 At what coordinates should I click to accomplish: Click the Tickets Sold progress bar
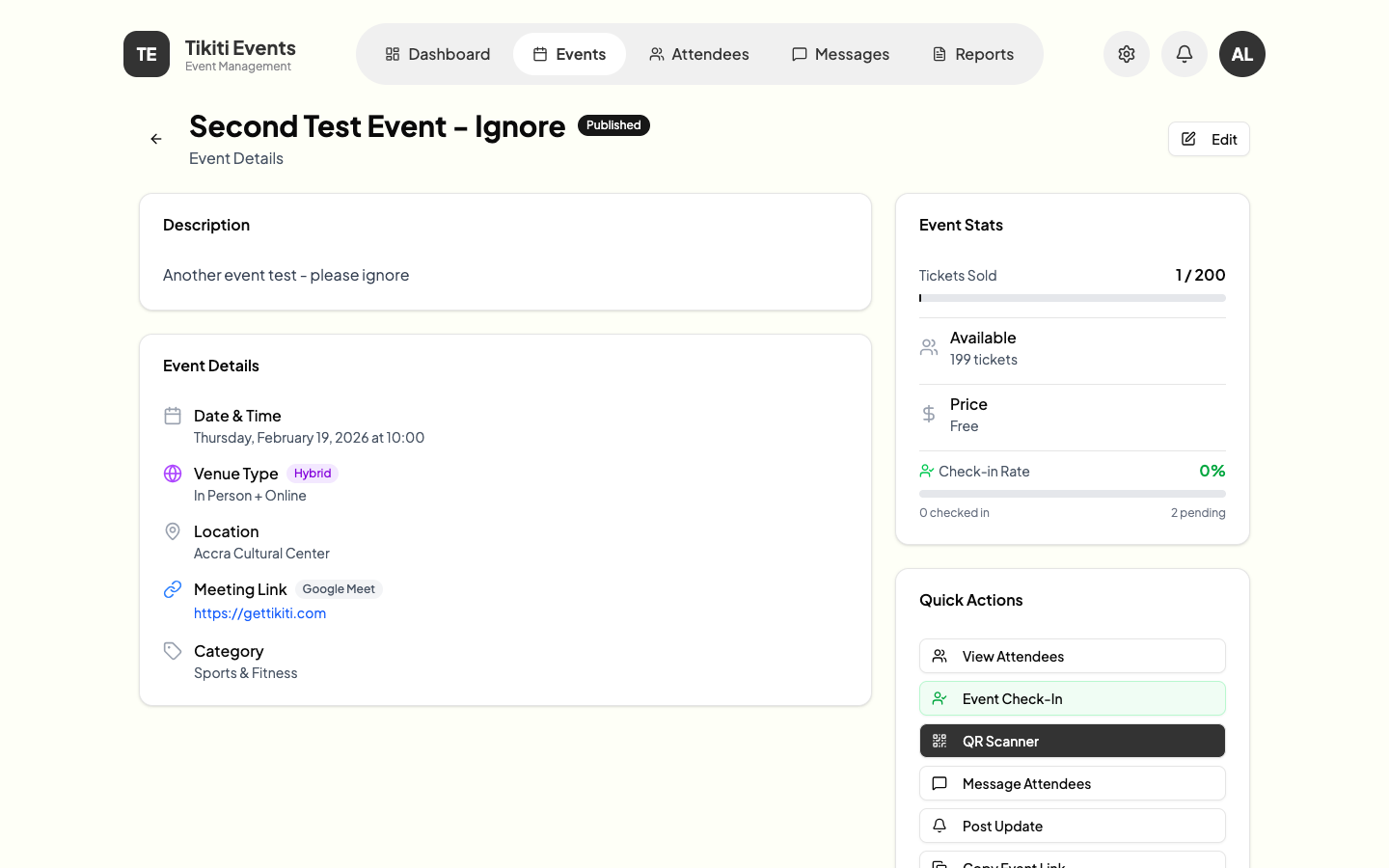pyautogui.click(x=1073, y=298)
